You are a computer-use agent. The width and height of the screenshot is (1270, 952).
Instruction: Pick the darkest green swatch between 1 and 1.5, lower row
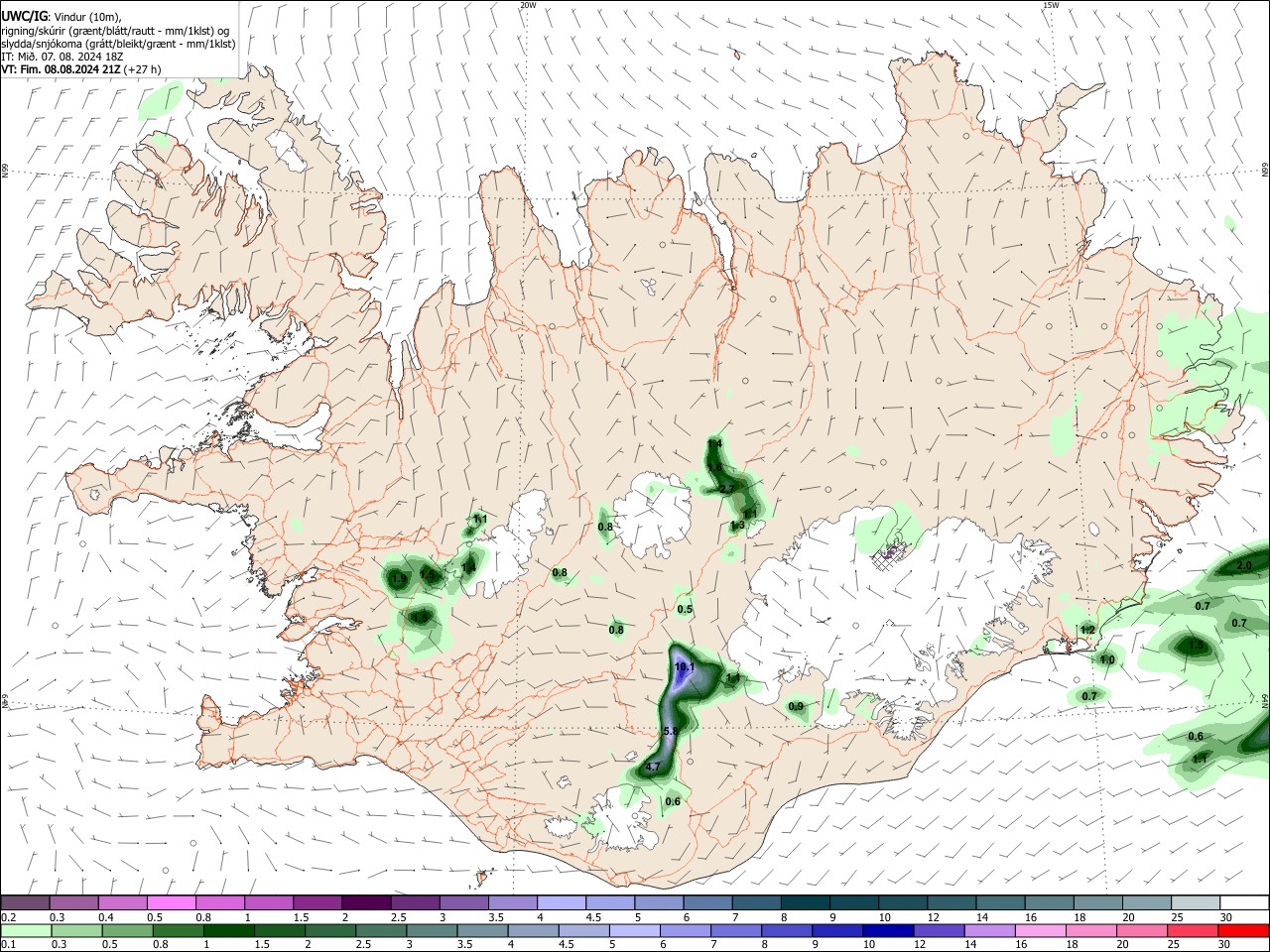(229, 930)
